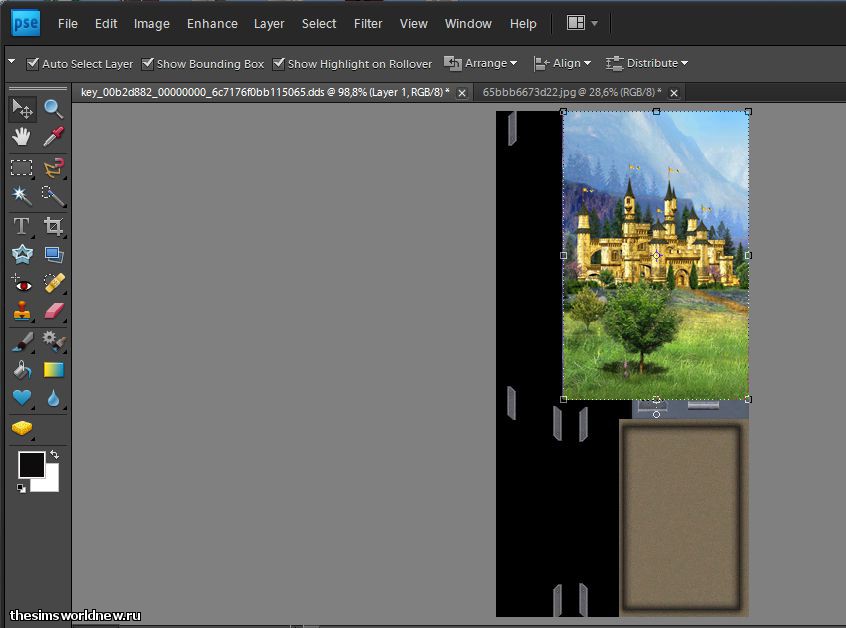
Task: Select the Magic Wand tool
Action: pyautogui.click(x=22, y=195)
